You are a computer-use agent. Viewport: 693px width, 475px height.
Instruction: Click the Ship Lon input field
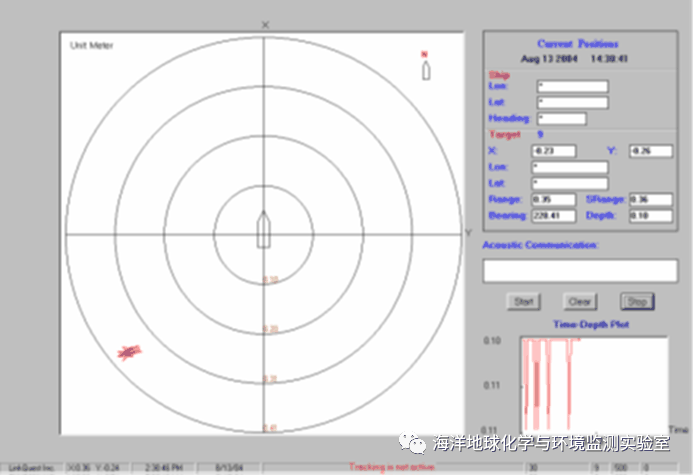tap(572, 86)
